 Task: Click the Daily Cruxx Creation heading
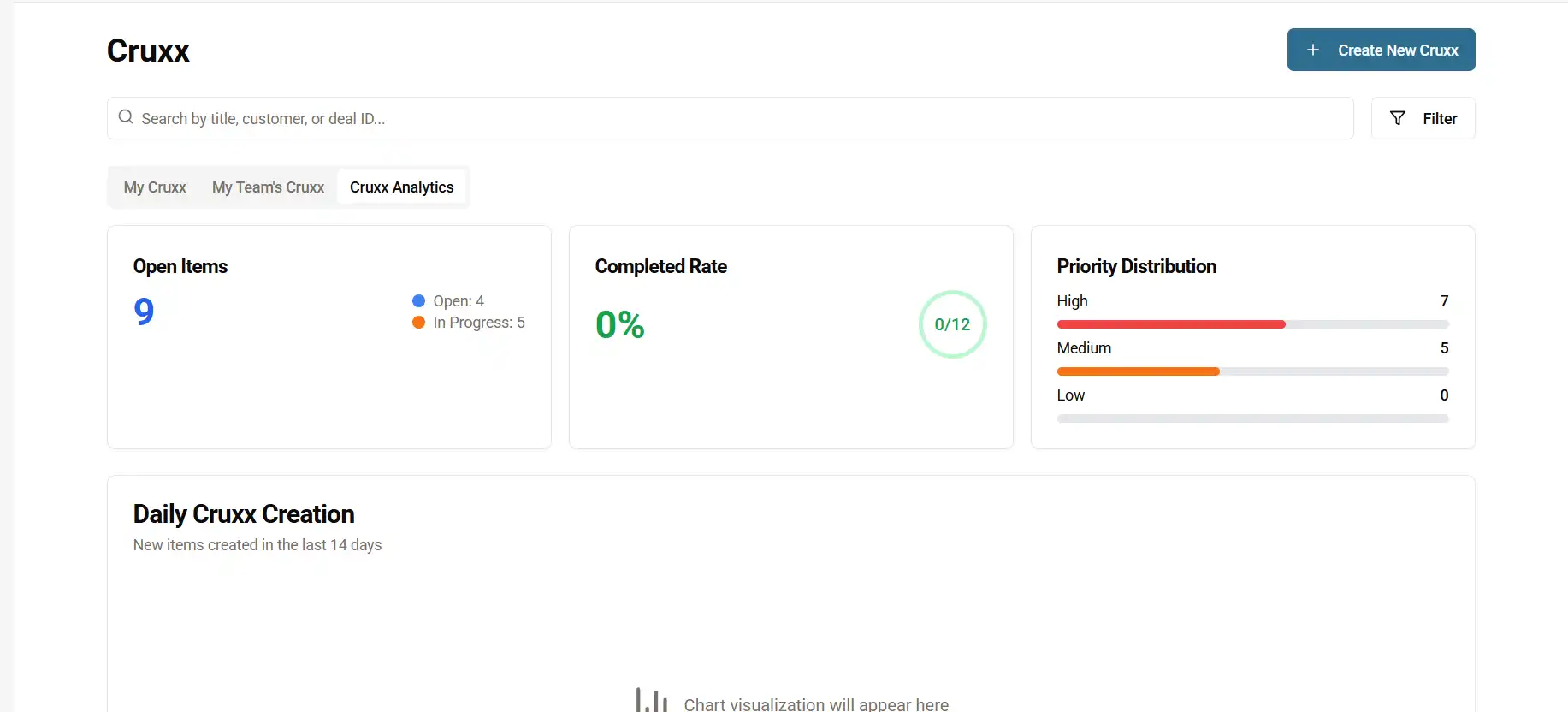coord(244,513)
